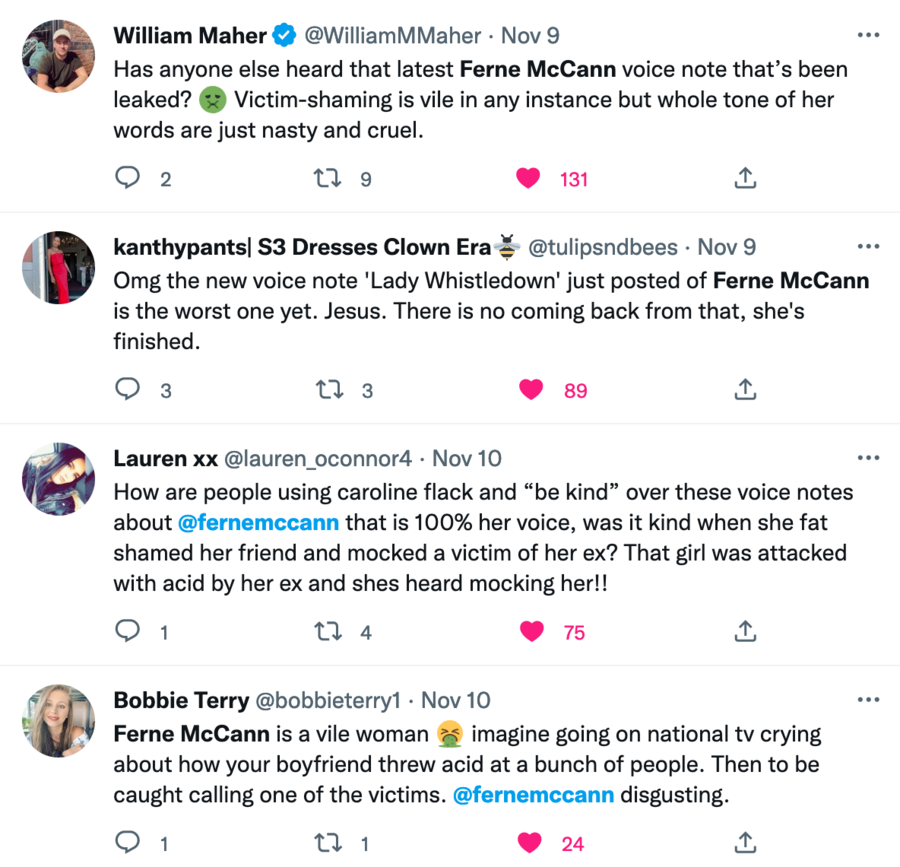The height and width of the screenshot is (867, 900).
Task: Open more options on William Maher's tweet
Action: pos(868,35)
